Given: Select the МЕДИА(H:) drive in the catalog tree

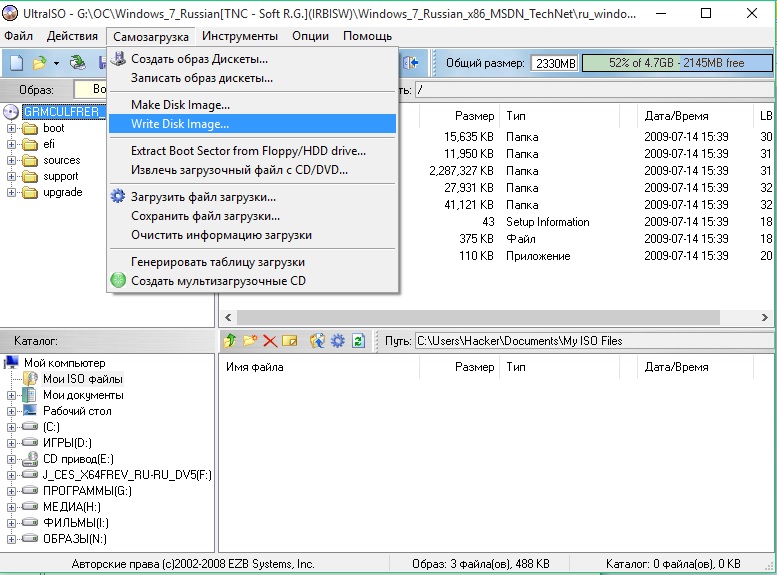Looking at the screenshot, I should (x=72, y=507).
